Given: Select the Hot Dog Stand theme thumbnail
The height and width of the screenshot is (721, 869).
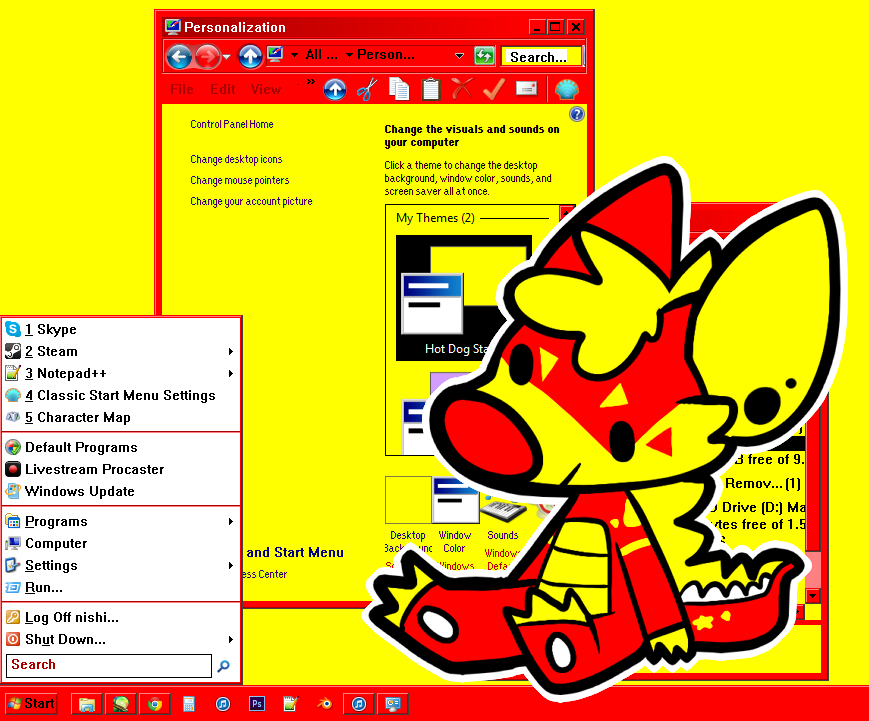Looking at the screenshot, I should tap(454, 298).
